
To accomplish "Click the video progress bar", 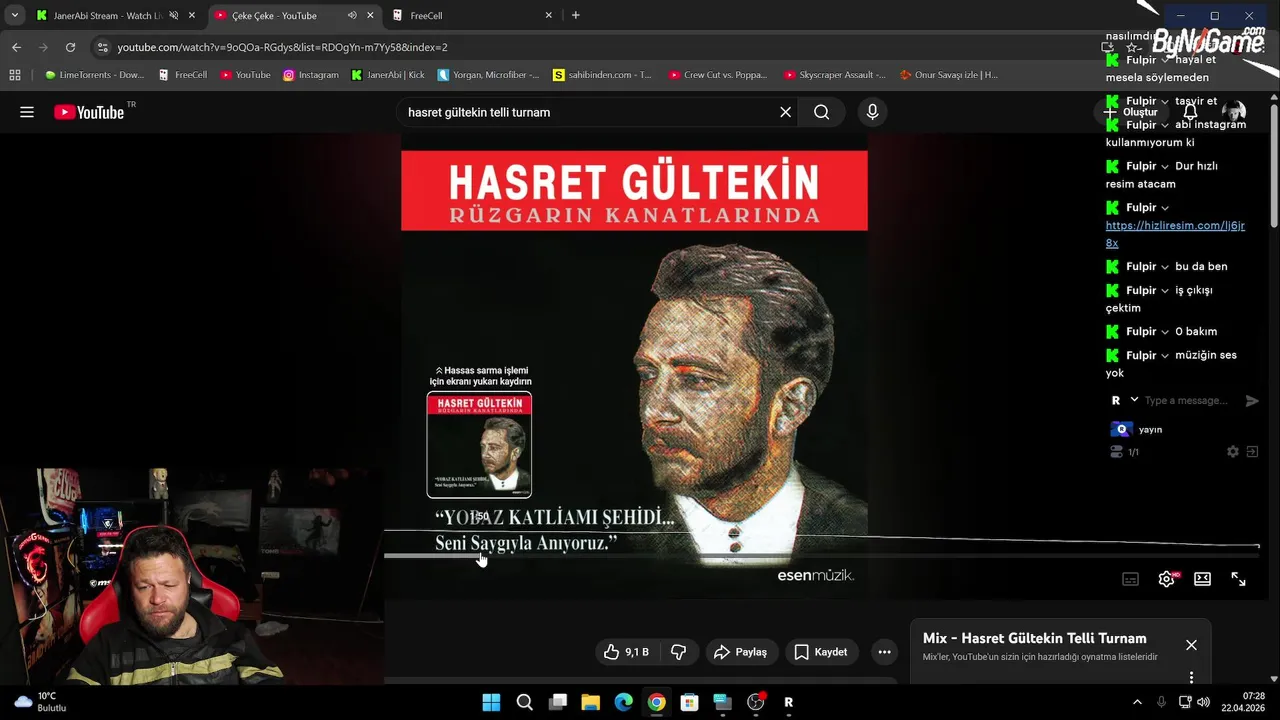I will 821,556.
